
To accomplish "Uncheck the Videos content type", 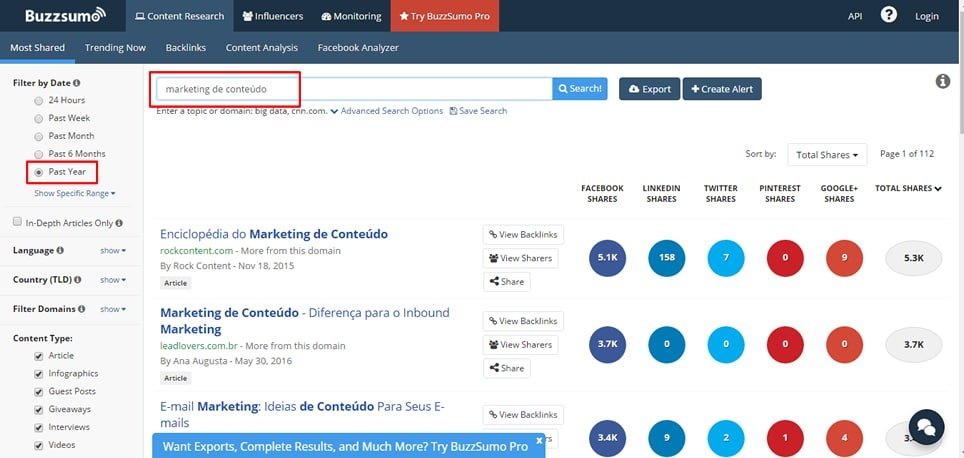I will [39, 445].
